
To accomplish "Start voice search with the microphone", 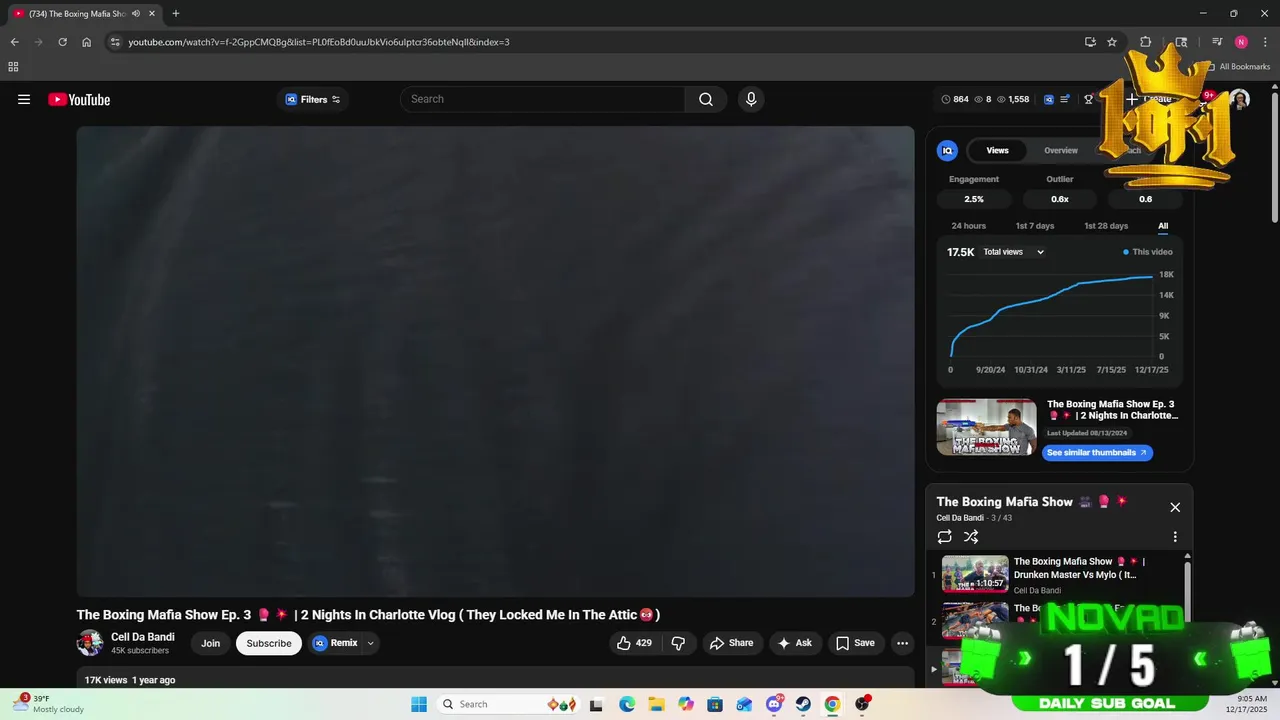I will (x=751, y=99).
